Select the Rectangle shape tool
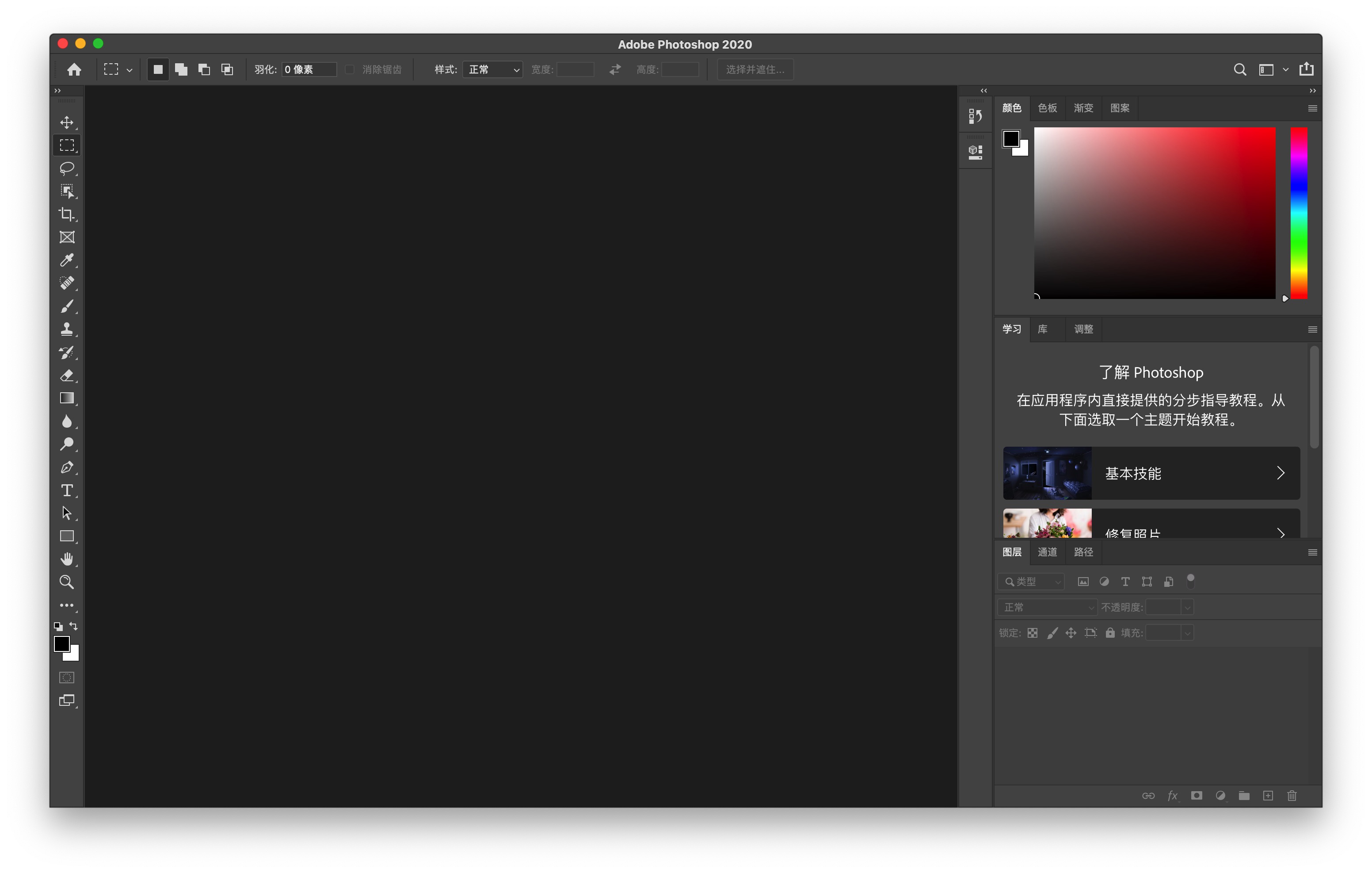The image size is (1372, 873). [67, 536]
